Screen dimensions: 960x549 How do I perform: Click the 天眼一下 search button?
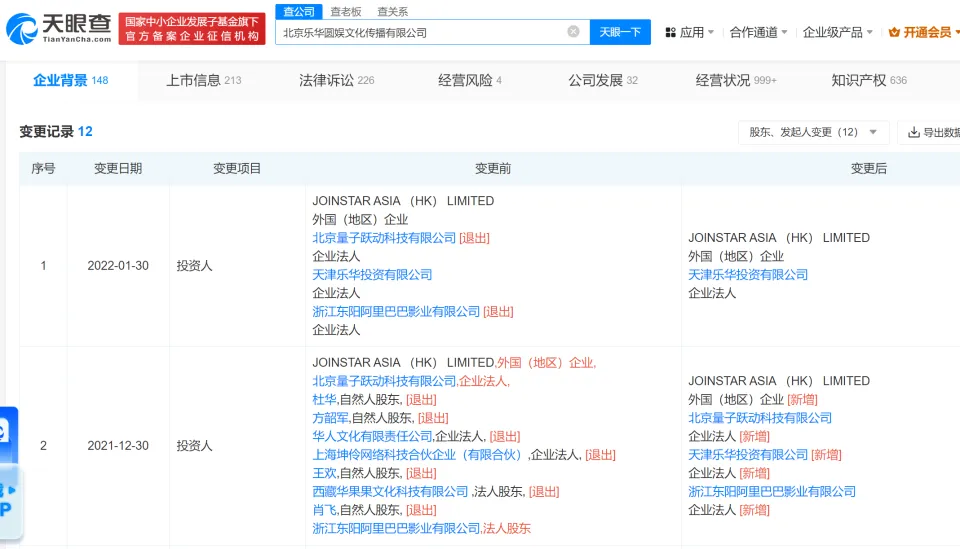click(x=620, y=32)
